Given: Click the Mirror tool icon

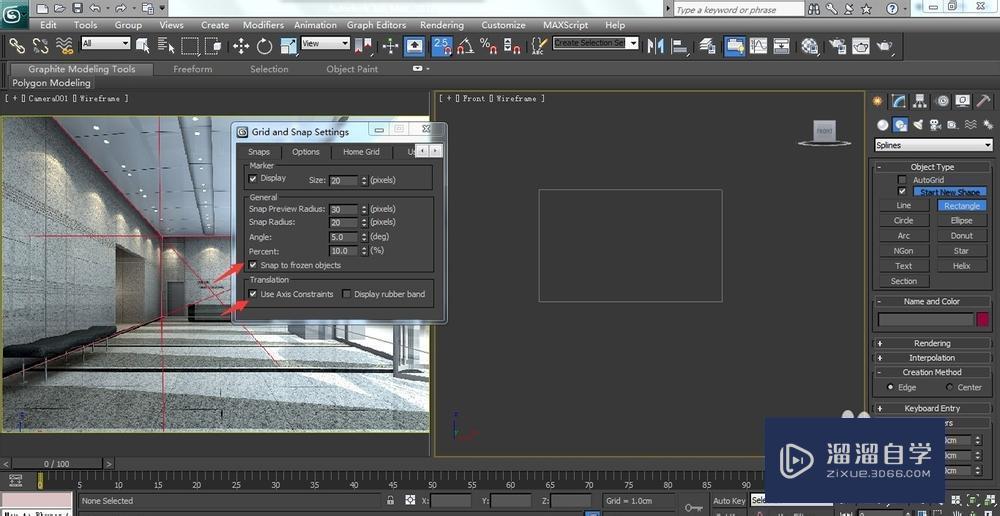Looking at the screenshot, I should 656,46.
